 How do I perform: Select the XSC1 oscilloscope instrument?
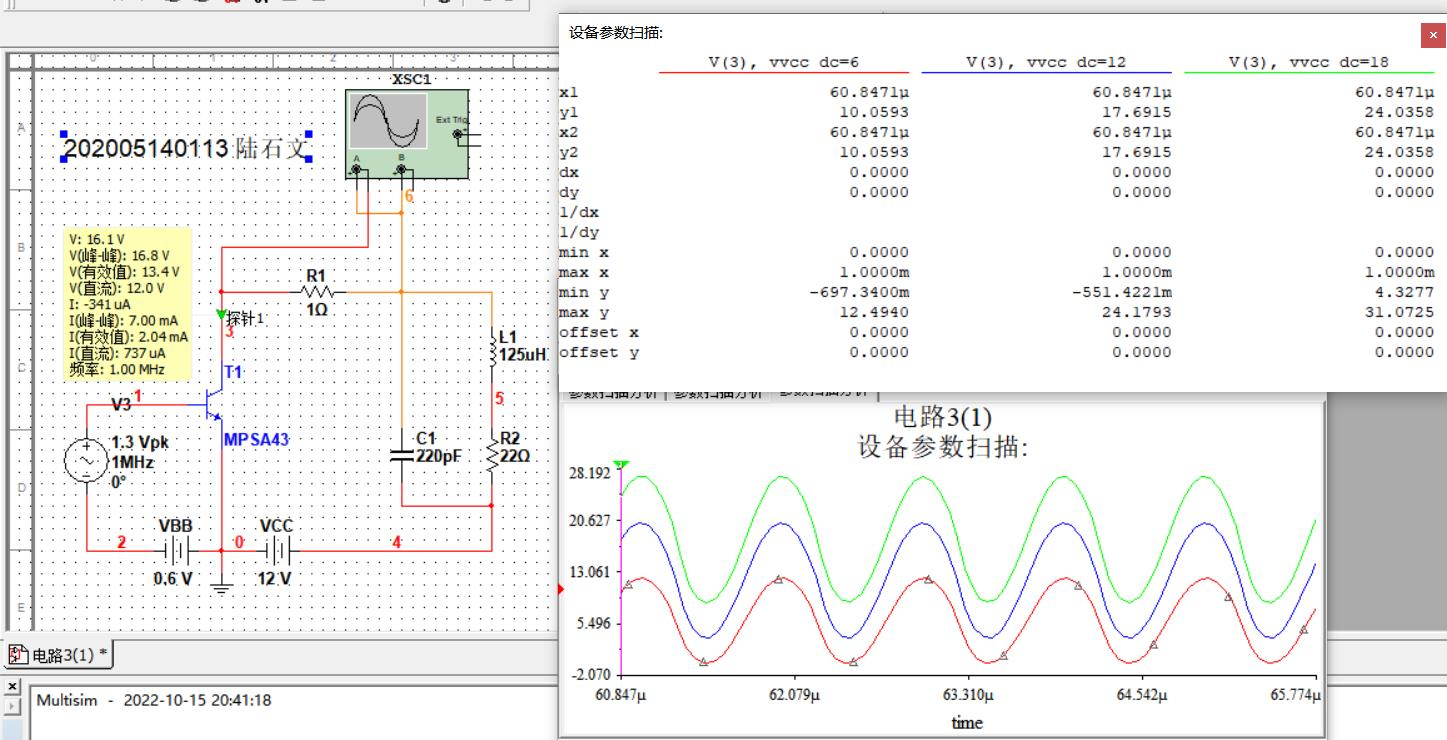[406, 134]
